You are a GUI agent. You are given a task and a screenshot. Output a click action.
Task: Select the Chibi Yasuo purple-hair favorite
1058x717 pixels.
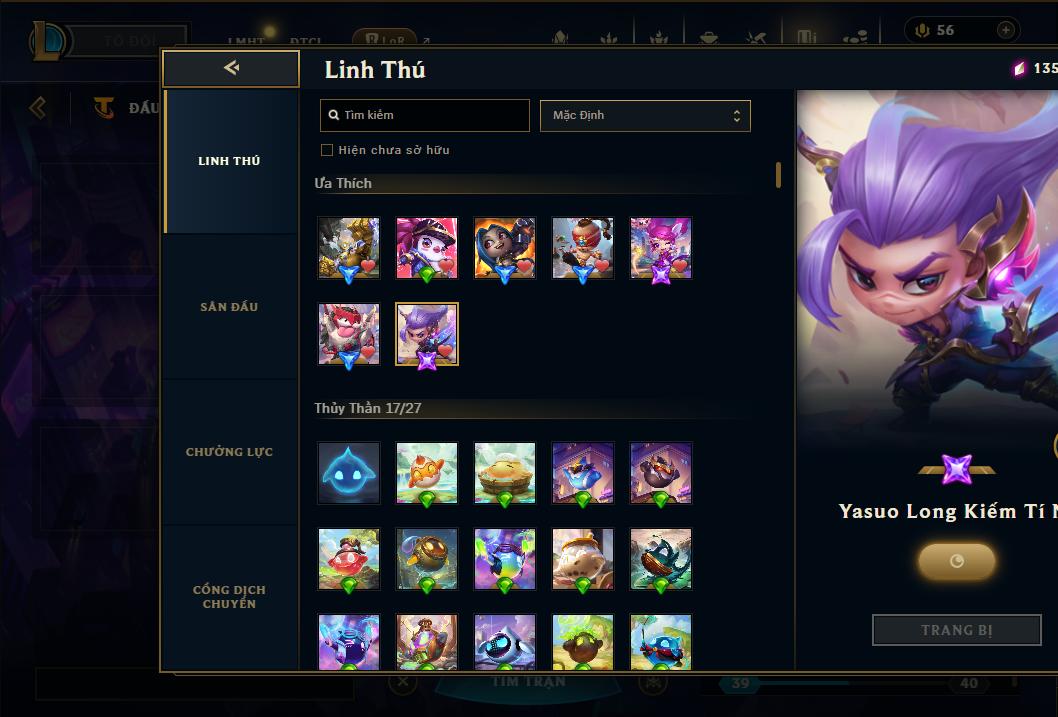tap(426, 335)
